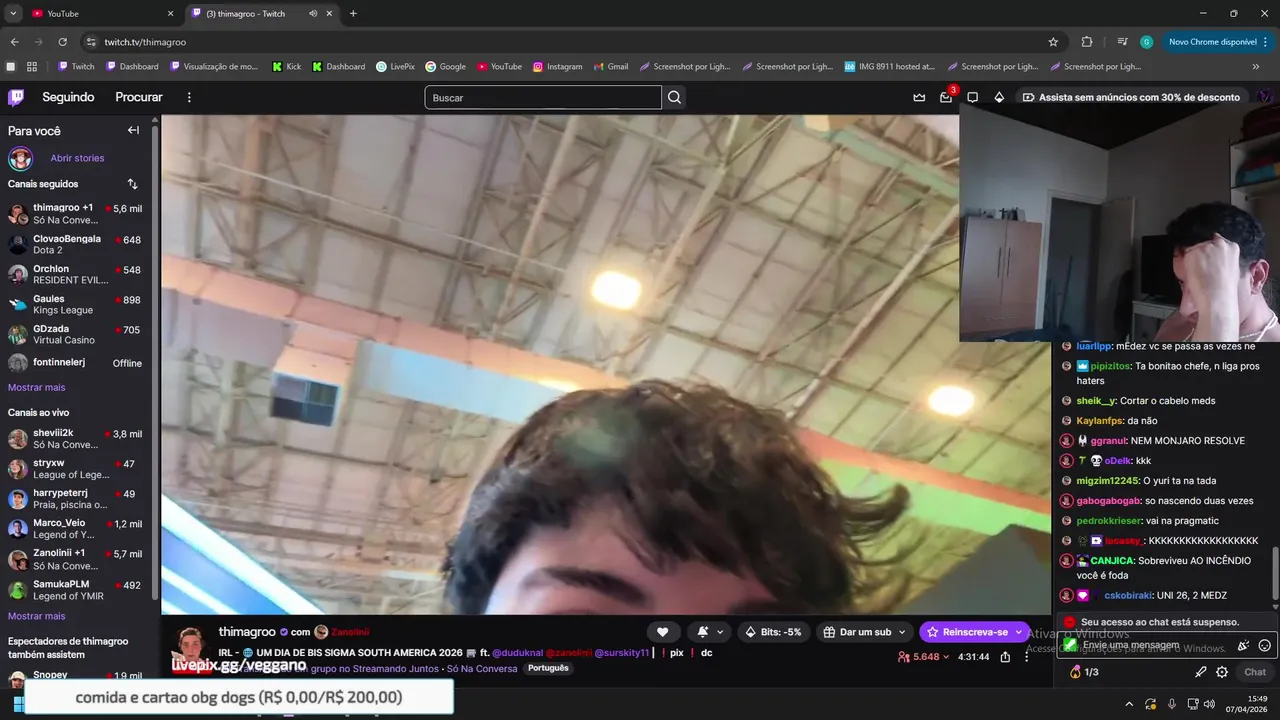Click Mostrar mais under Canais ao vivo

[x=36, y=616]
